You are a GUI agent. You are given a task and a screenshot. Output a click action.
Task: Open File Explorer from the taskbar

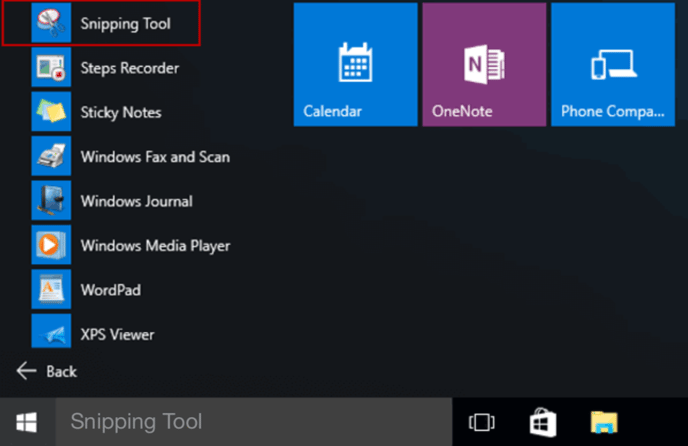pos(604,422)
